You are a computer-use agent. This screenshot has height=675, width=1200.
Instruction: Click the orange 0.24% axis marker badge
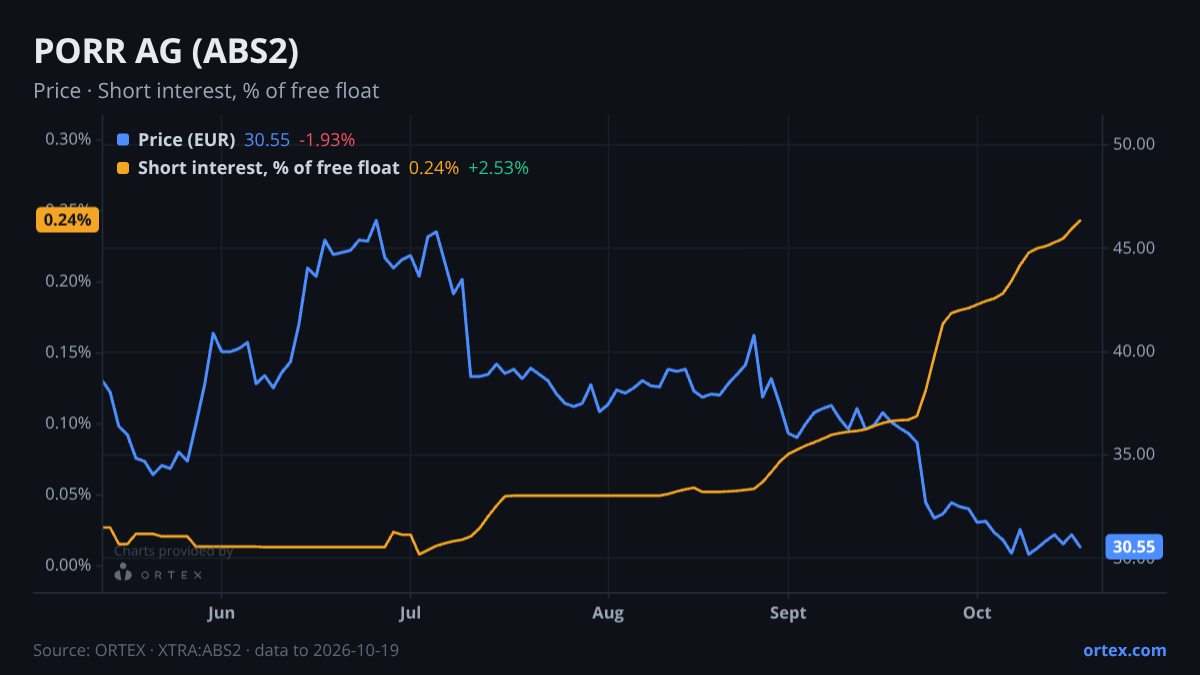[68, 220]
